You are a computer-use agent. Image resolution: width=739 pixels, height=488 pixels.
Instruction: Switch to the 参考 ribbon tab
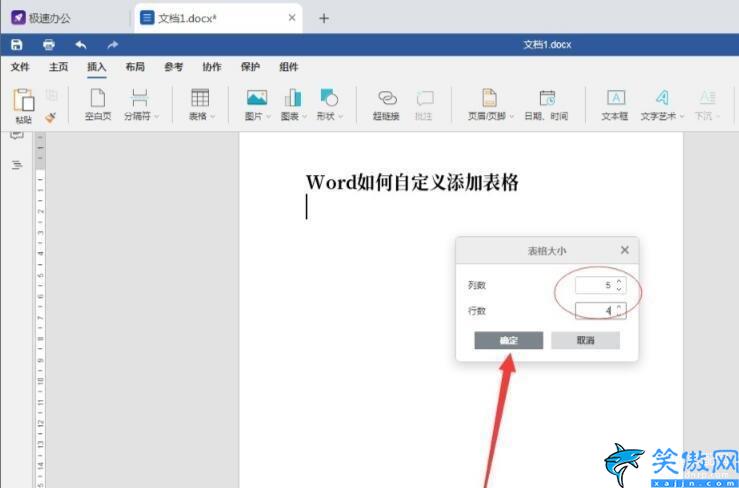173,67
